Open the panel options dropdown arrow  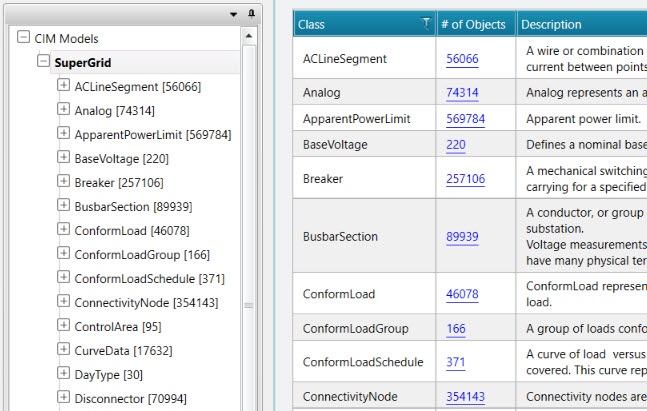(x=234, y=14)
